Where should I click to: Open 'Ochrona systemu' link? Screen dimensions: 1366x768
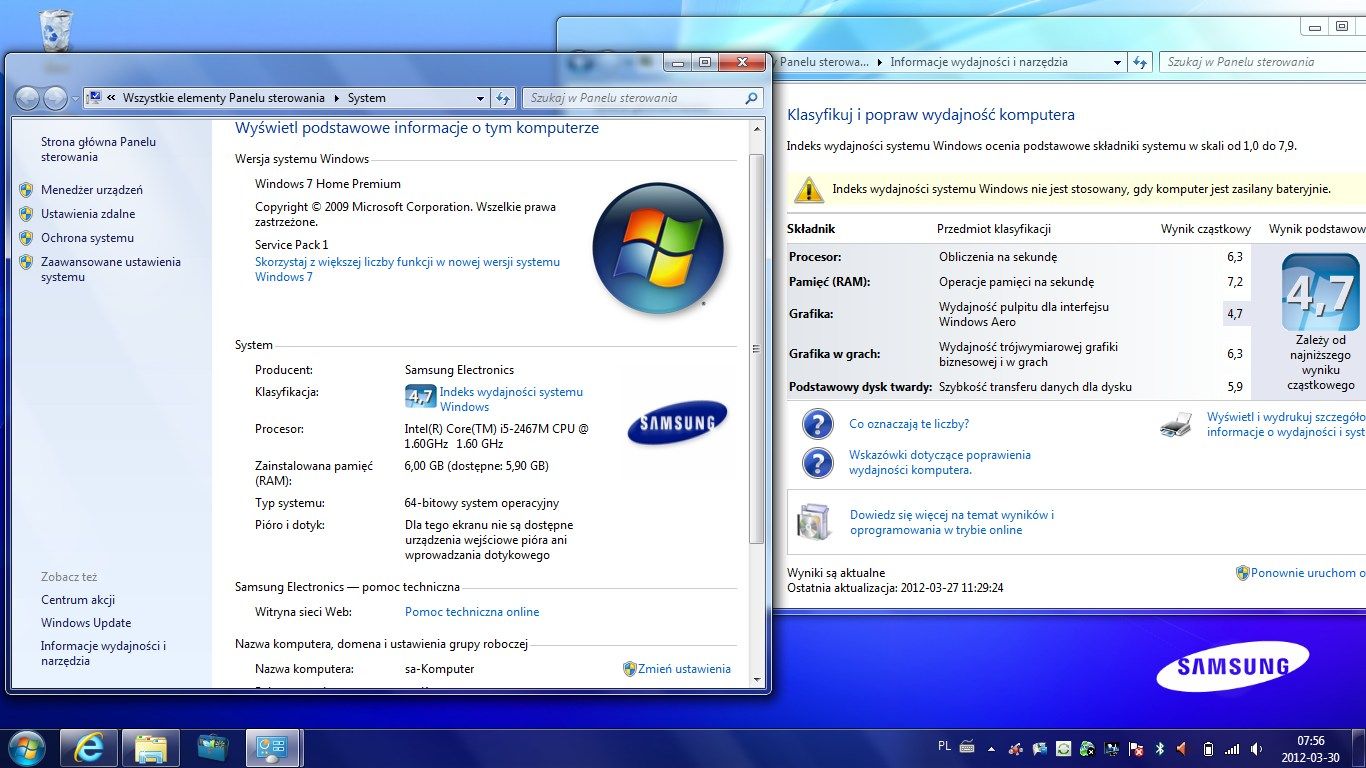coord(87,238)
